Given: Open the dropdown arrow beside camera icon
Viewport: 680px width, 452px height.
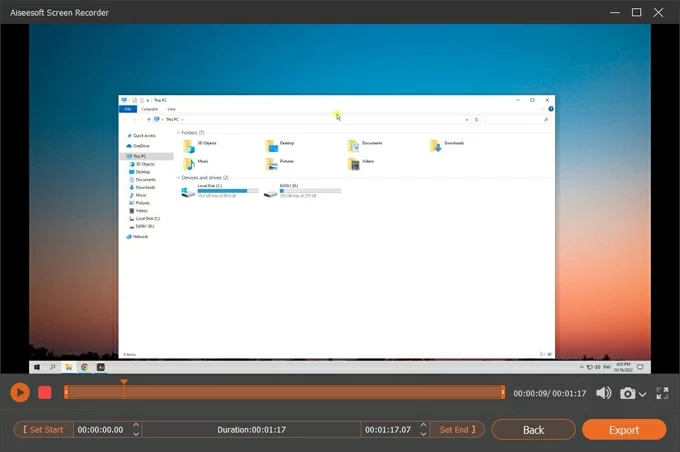Looking at the screenshot, I should pyautogui.click(x=642, y=394).
